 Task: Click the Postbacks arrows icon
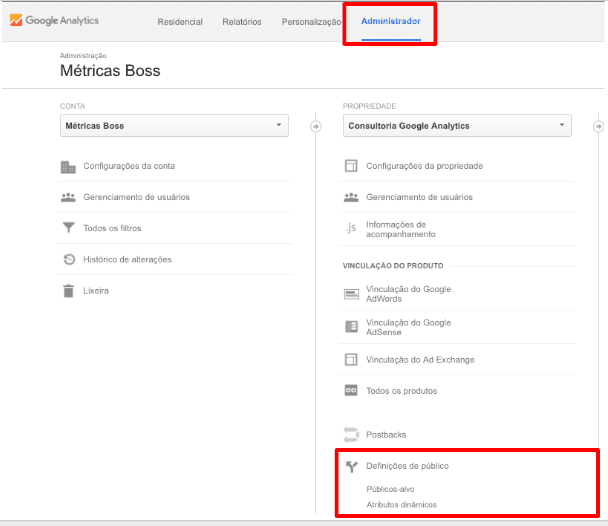click(x=351, y=435)
